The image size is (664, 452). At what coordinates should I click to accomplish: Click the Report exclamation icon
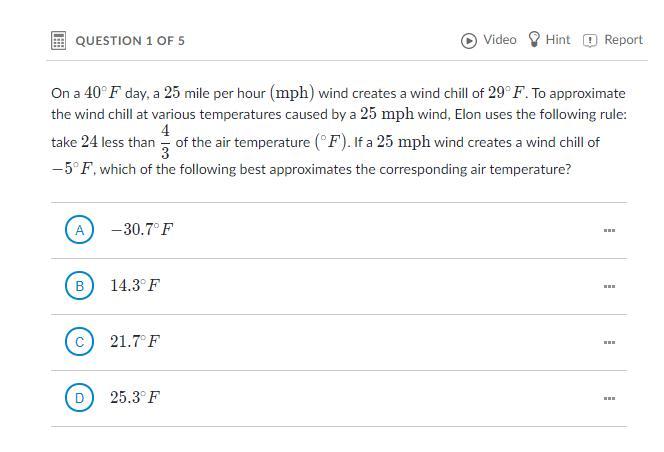(x=590, y=41)
